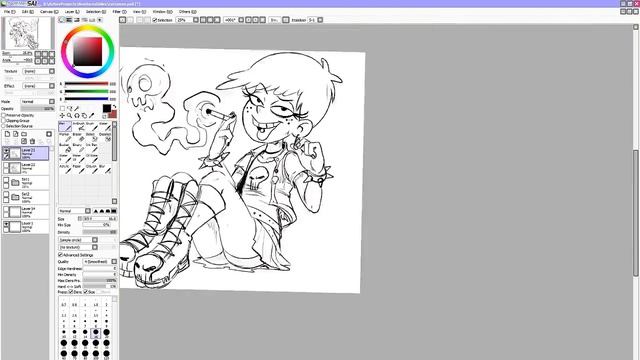Adjust the layer Opacity slider
This screenshot has width=640, height=360.
(37, 109)
